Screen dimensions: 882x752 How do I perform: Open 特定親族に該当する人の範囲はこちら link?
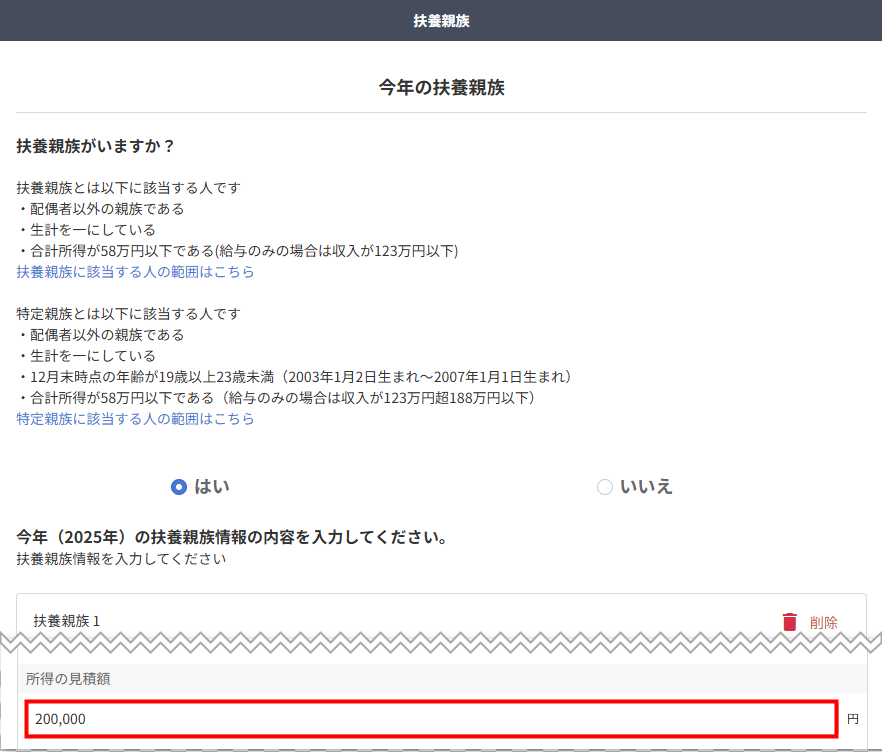pos(135,419)
